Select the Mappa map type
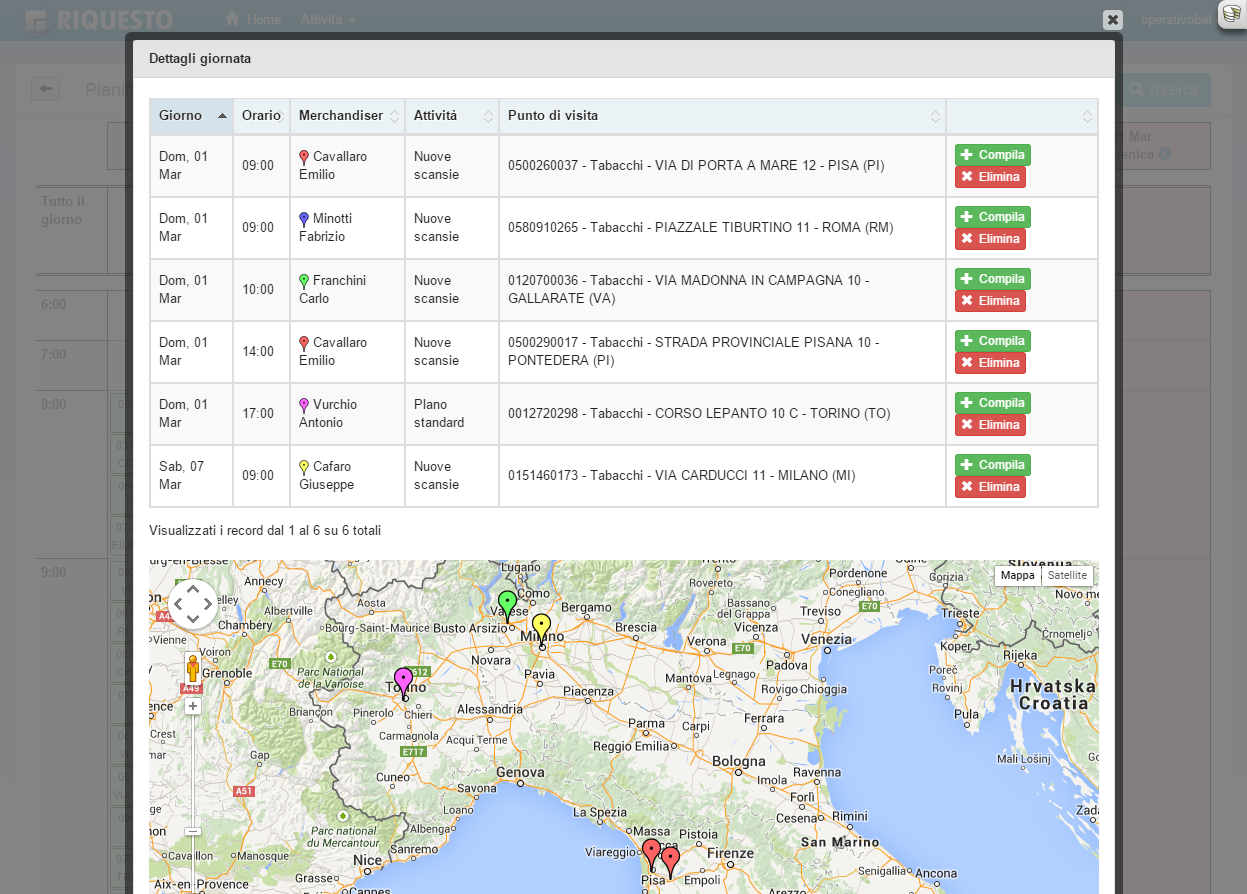 [1017, 575]
